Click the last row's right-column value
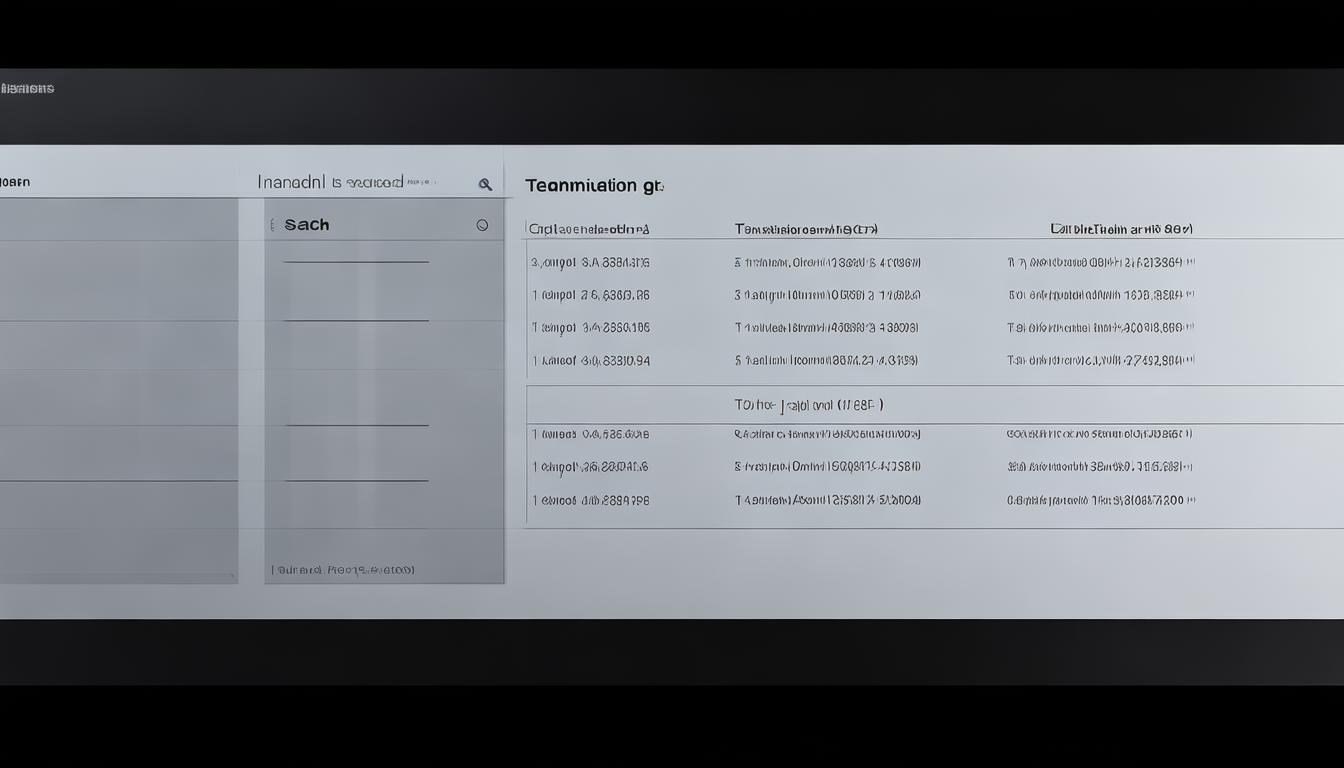1344x768 pixels. coord(1100,500)
